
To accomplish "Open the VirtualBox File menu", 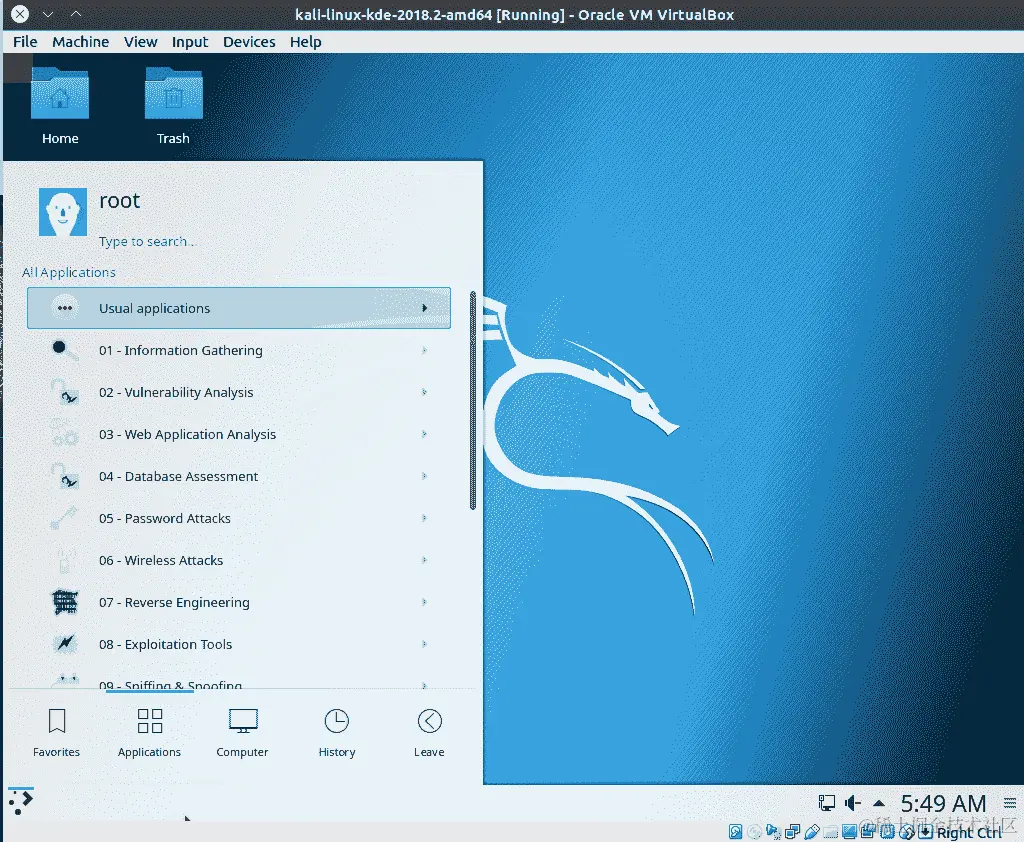I will (x=25, y=42).
